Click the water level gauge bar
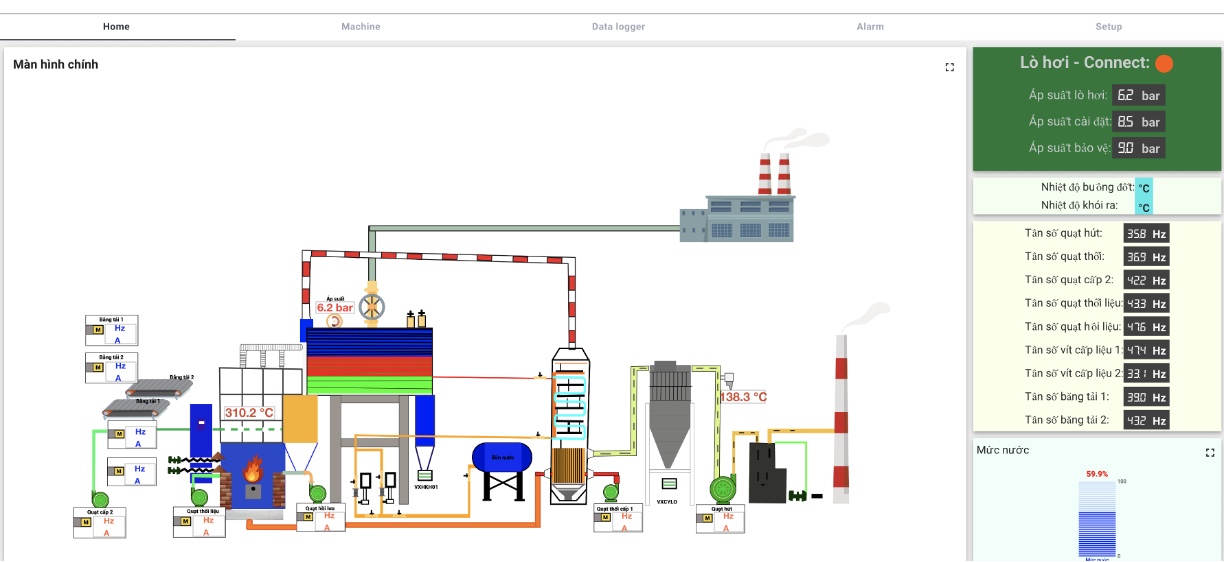1224x562 pixels. tap(1098, 520)
